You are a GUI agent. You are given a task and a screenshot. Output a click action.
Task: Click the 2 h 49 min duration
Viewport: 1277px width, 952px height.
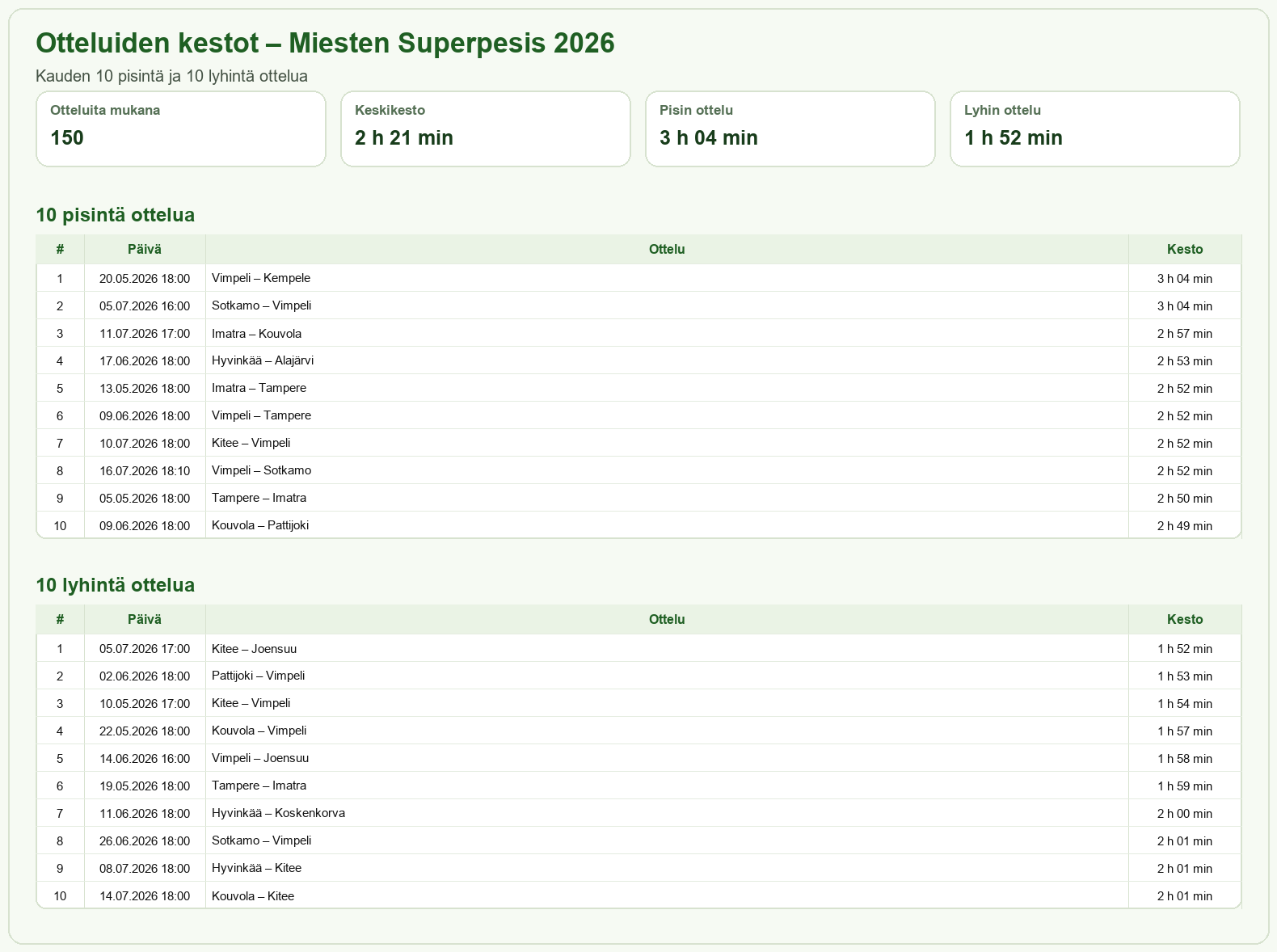coord(1185,525)
